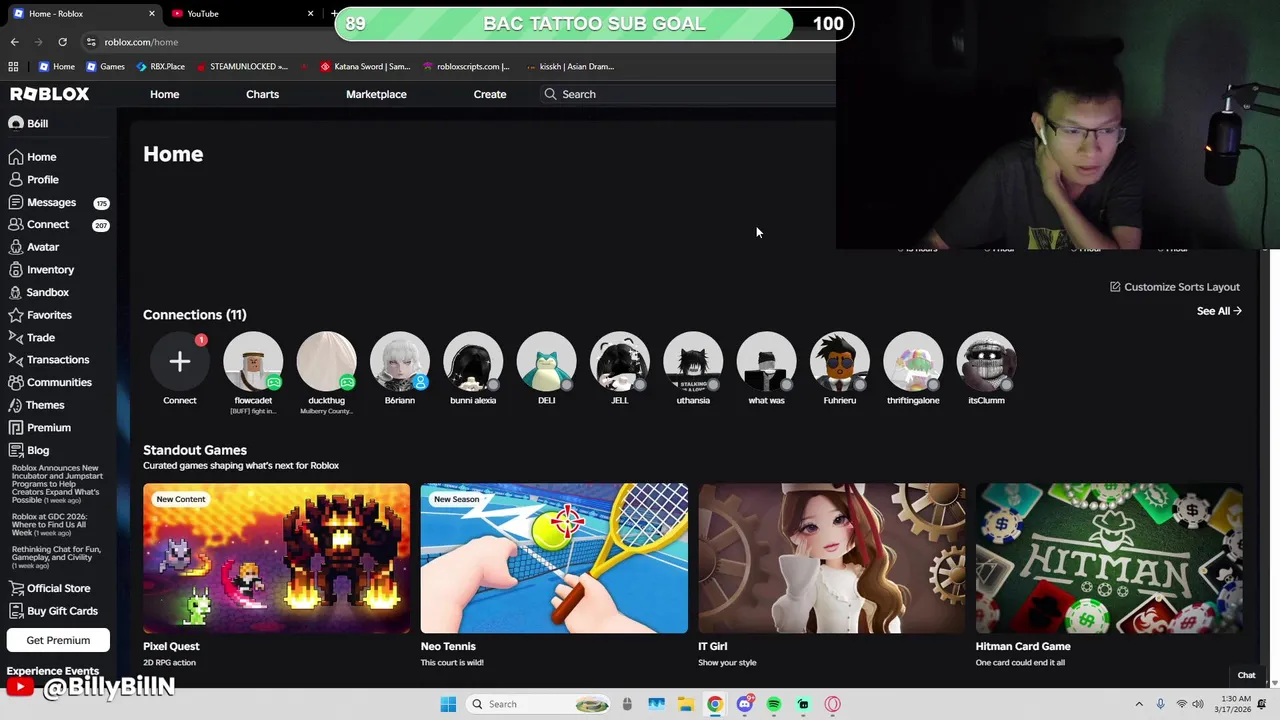Click the Roblox logo

(x=50, y=94)
